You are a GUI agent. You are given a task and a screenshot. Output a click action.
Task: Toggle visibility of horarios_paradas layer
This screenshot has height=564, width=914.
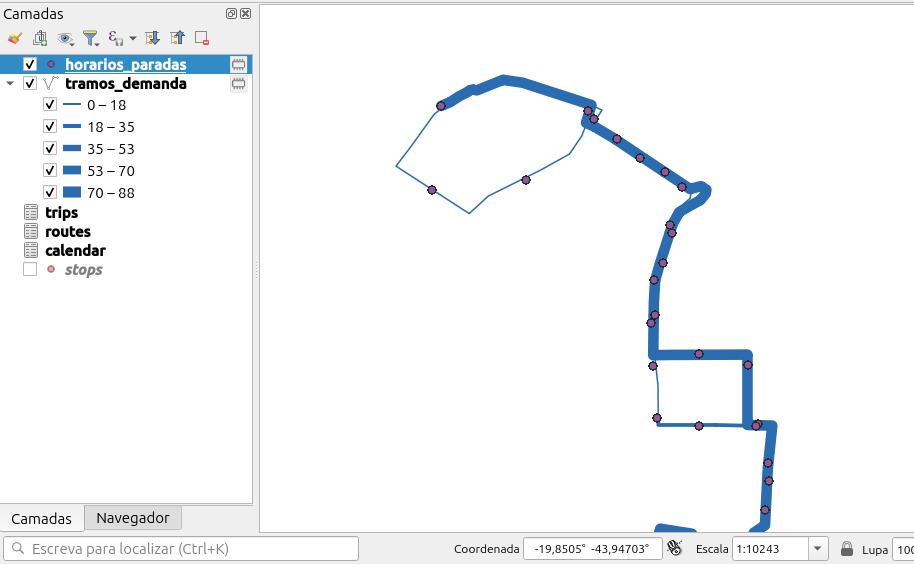point(30,64)
